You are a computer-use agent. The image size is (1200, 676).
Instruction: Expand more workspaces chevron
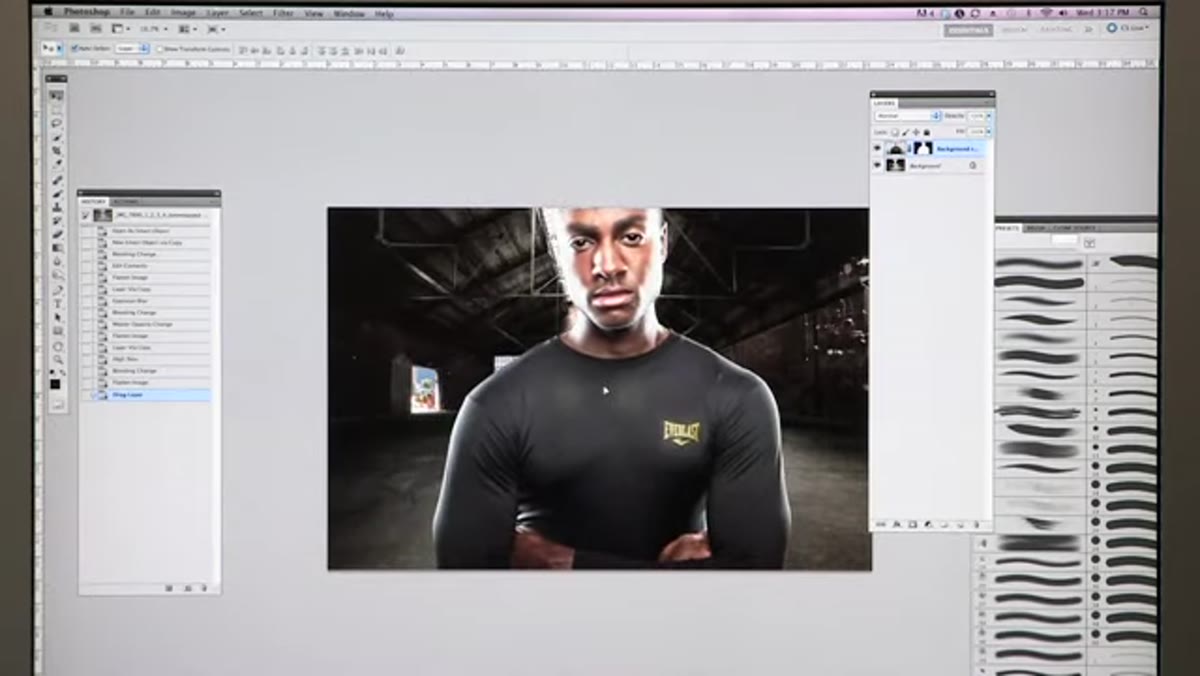[1088, 30]
